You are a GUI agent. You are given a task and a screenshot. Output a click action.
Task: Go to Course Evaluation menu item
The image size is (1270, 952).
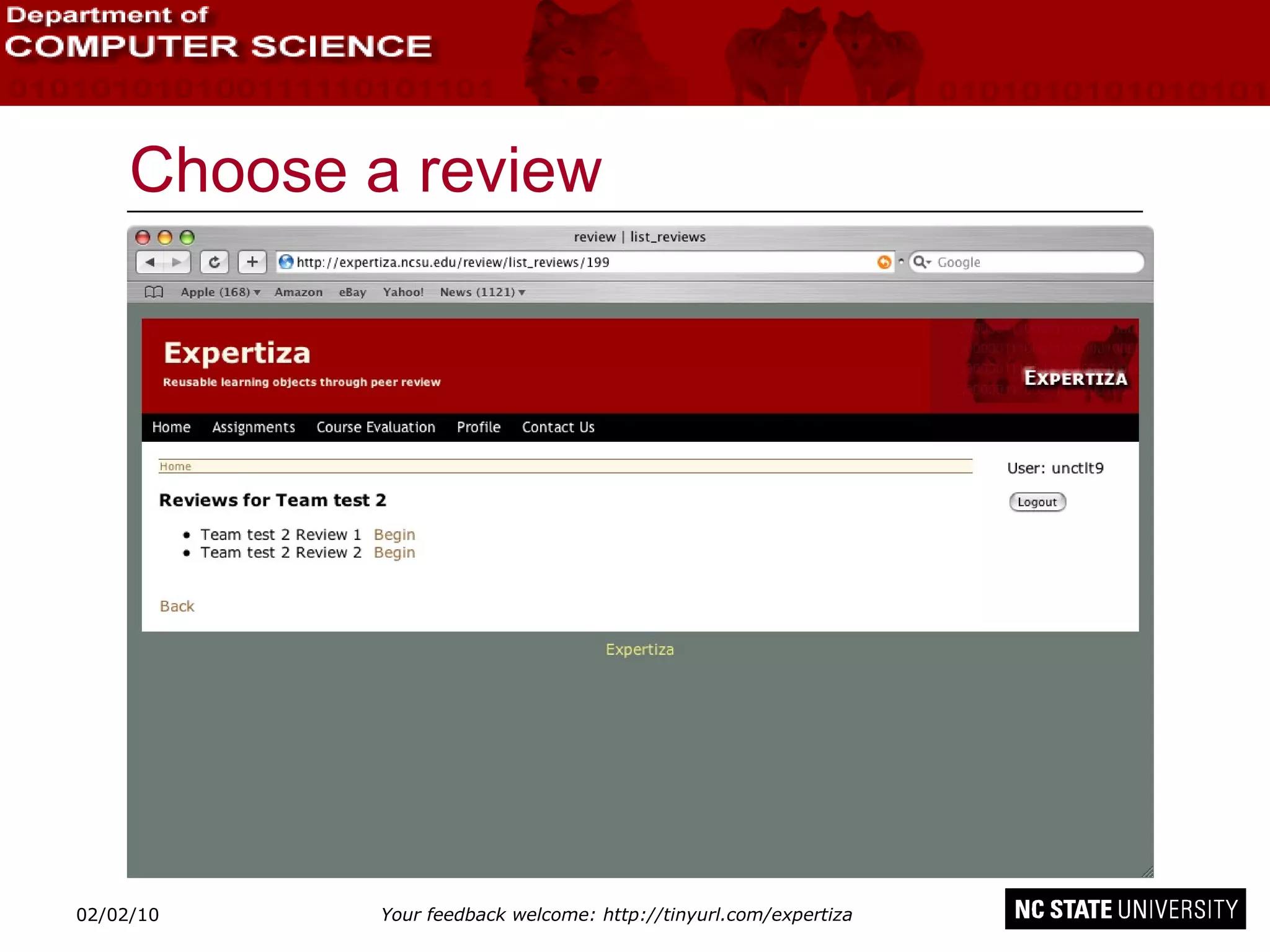[376, 427]
